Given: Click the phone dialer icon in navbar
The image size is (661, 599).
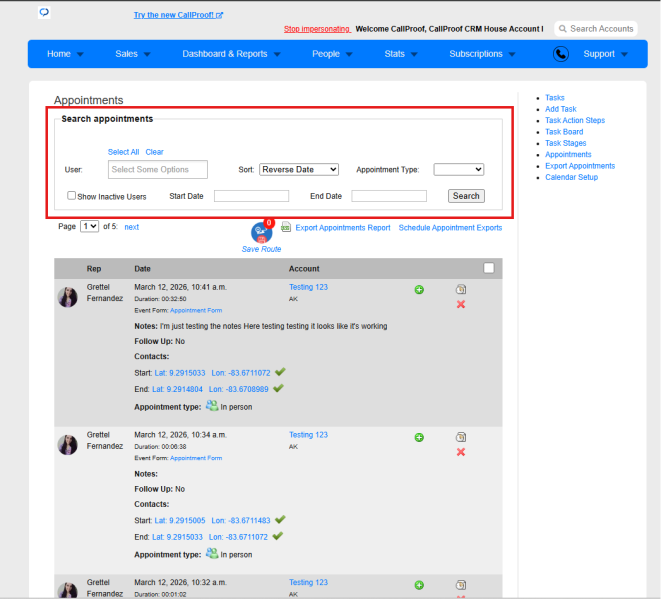Looking at the screenshot, I should point(561,54).
